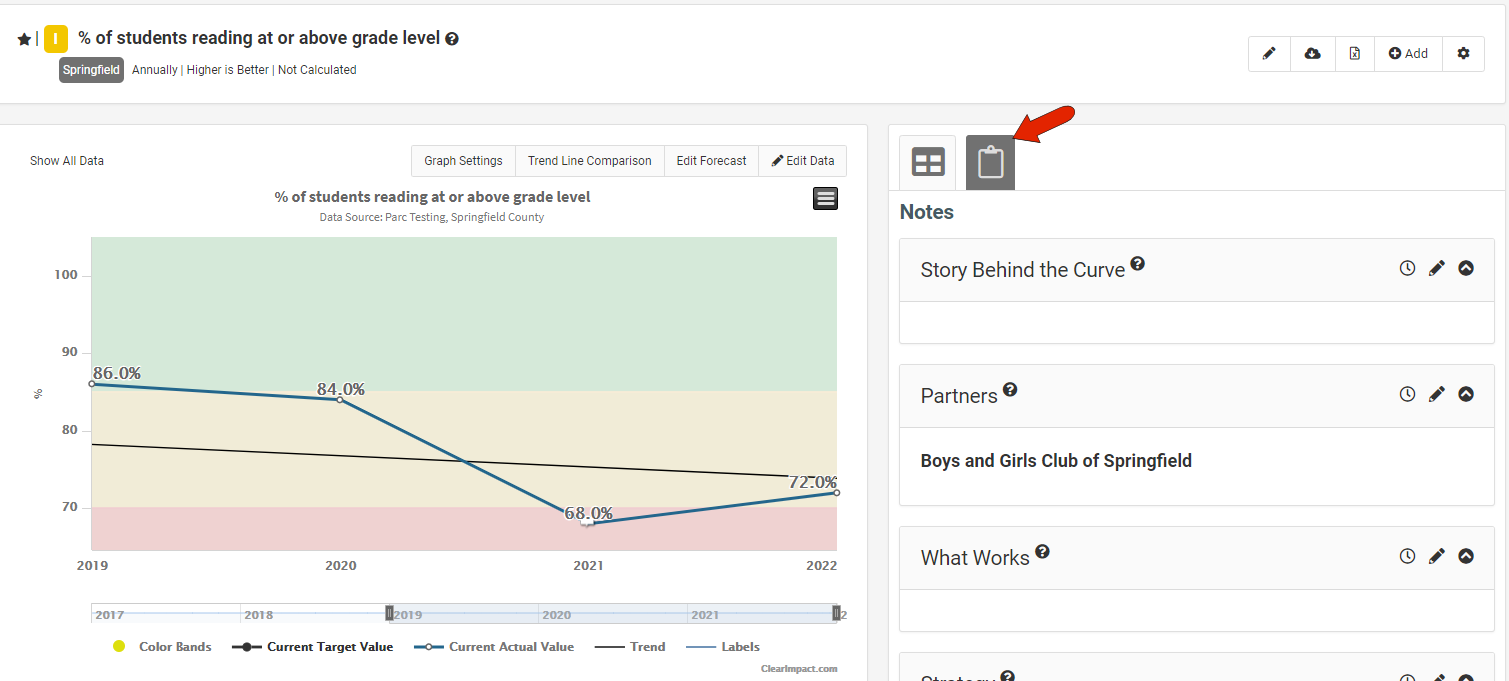
Task: Edit the Partners note
Action: [1437, 394]
